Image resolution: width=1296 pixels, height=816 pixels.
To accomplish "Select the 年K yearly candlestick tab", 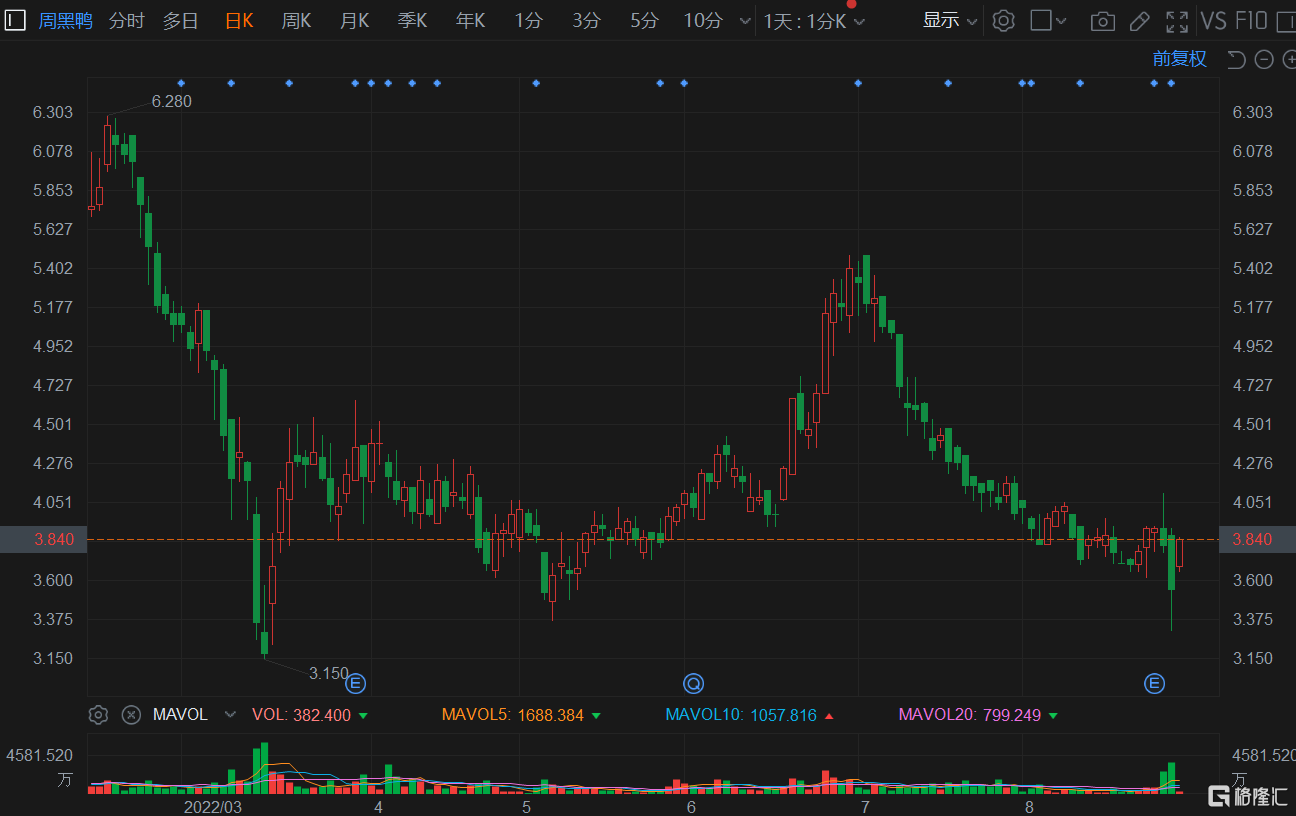I will [470, 21].
